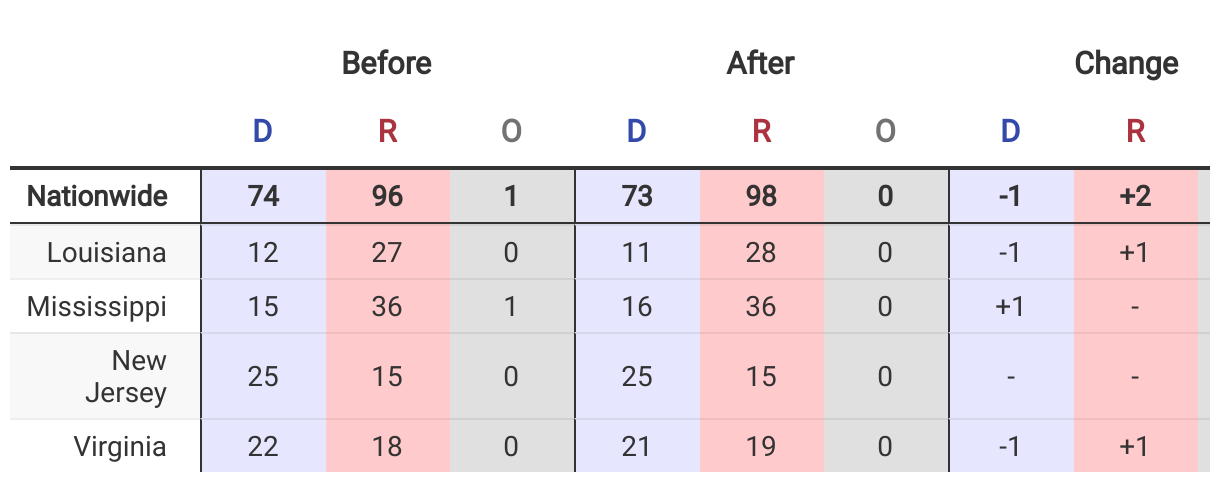The width and height of the screenshot is (1220, 482).
Task: Select the Louisiana row label
Action: (x=107, y=253)
